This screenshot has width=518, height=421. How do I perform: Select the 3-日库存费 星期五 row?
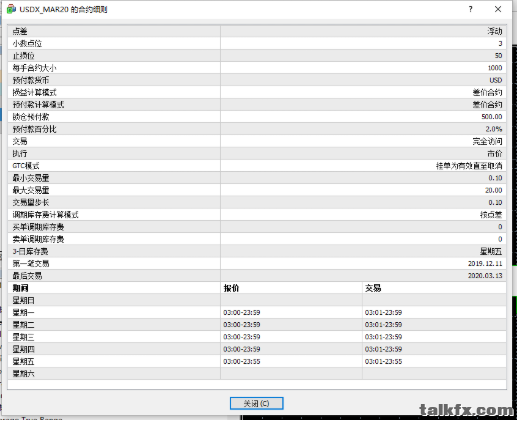[x=257, y=251]
